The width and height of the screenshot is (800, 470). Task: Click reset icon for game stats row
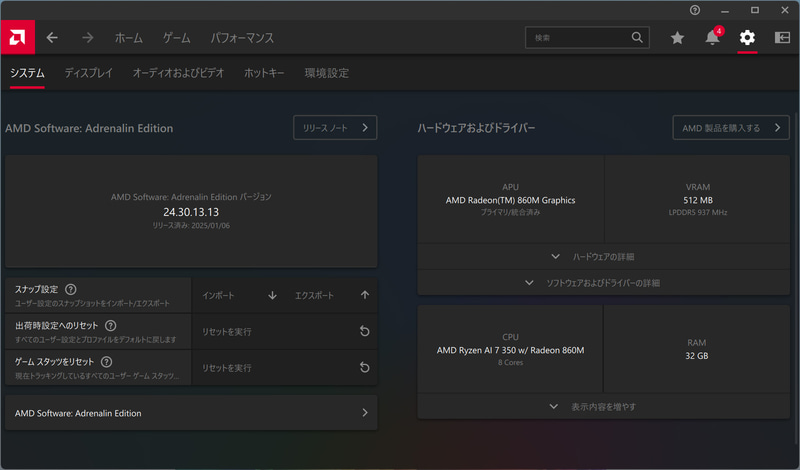364,367
